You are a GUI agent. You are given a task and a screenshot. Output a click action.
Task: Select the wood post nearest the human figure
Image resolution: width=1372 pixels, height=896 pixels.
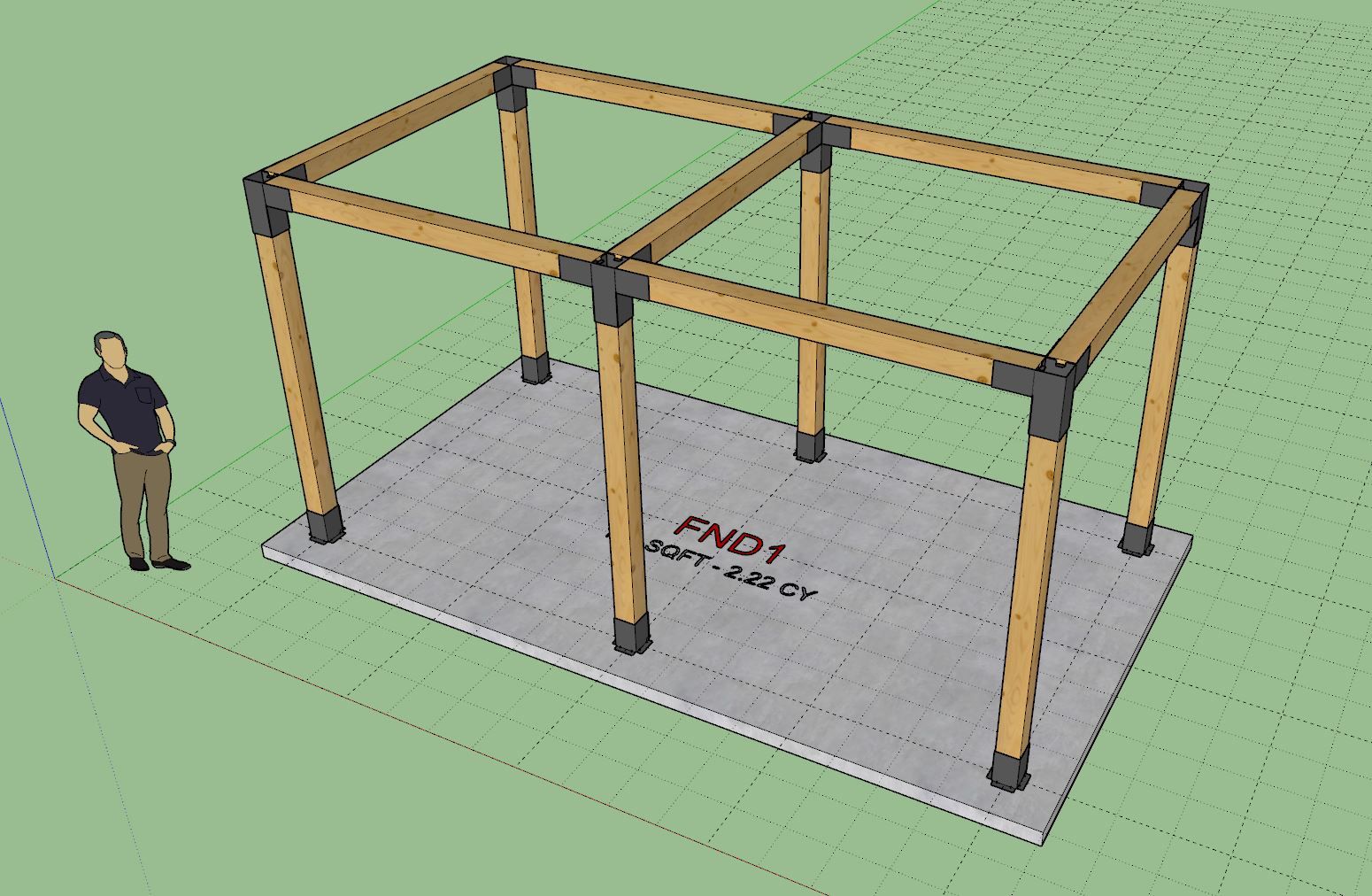(x=296, y=372)
